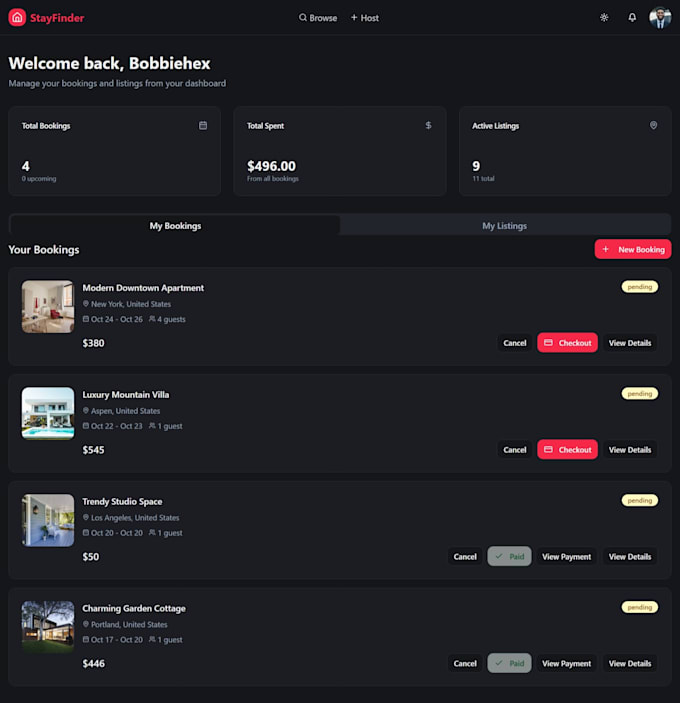Click the Charming Garden Cottage title
680x703 pixels.
[x=134, y=608]
